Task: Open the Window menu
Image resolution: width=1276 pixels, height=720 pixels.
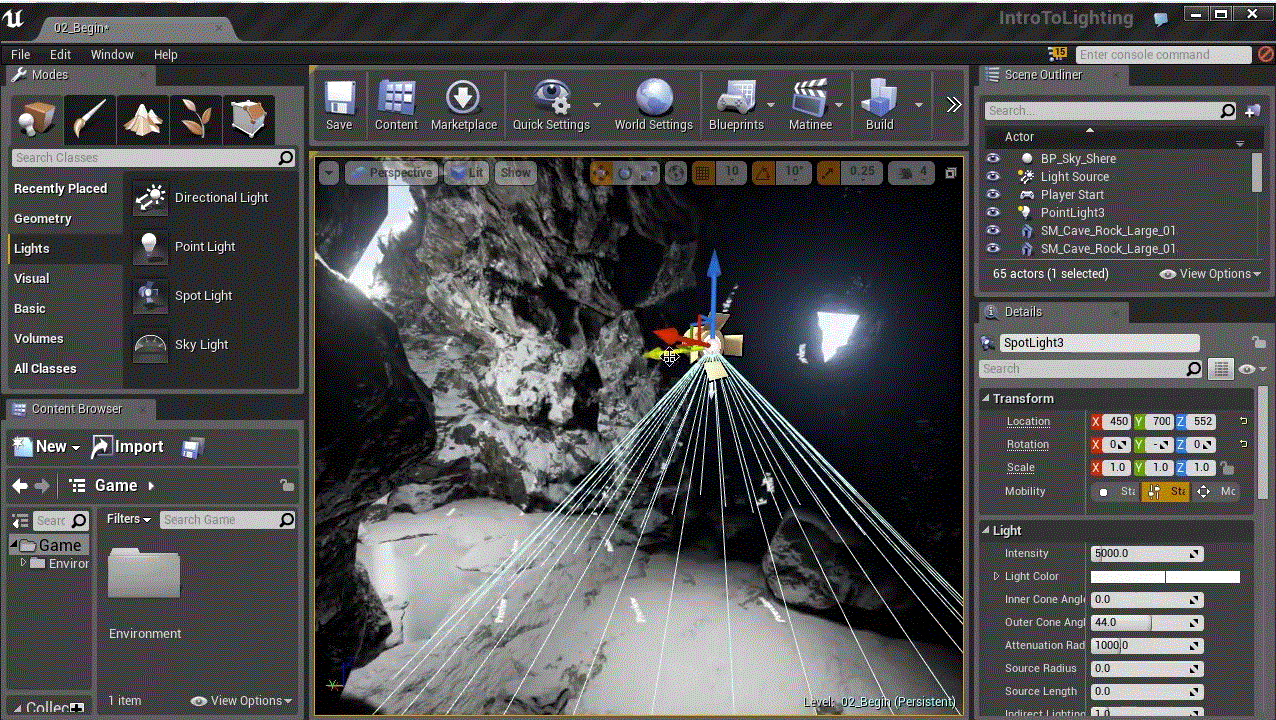Action: tap(112, 55)
